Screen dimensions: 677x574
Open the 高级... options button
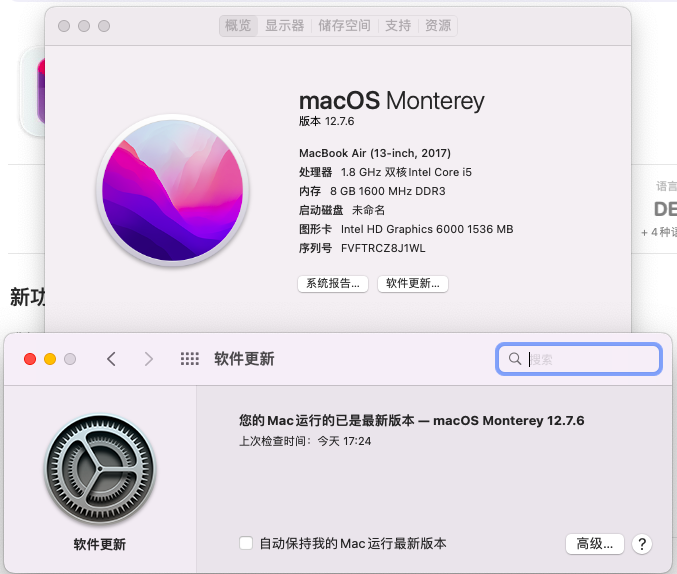click(x=595, y=544)
